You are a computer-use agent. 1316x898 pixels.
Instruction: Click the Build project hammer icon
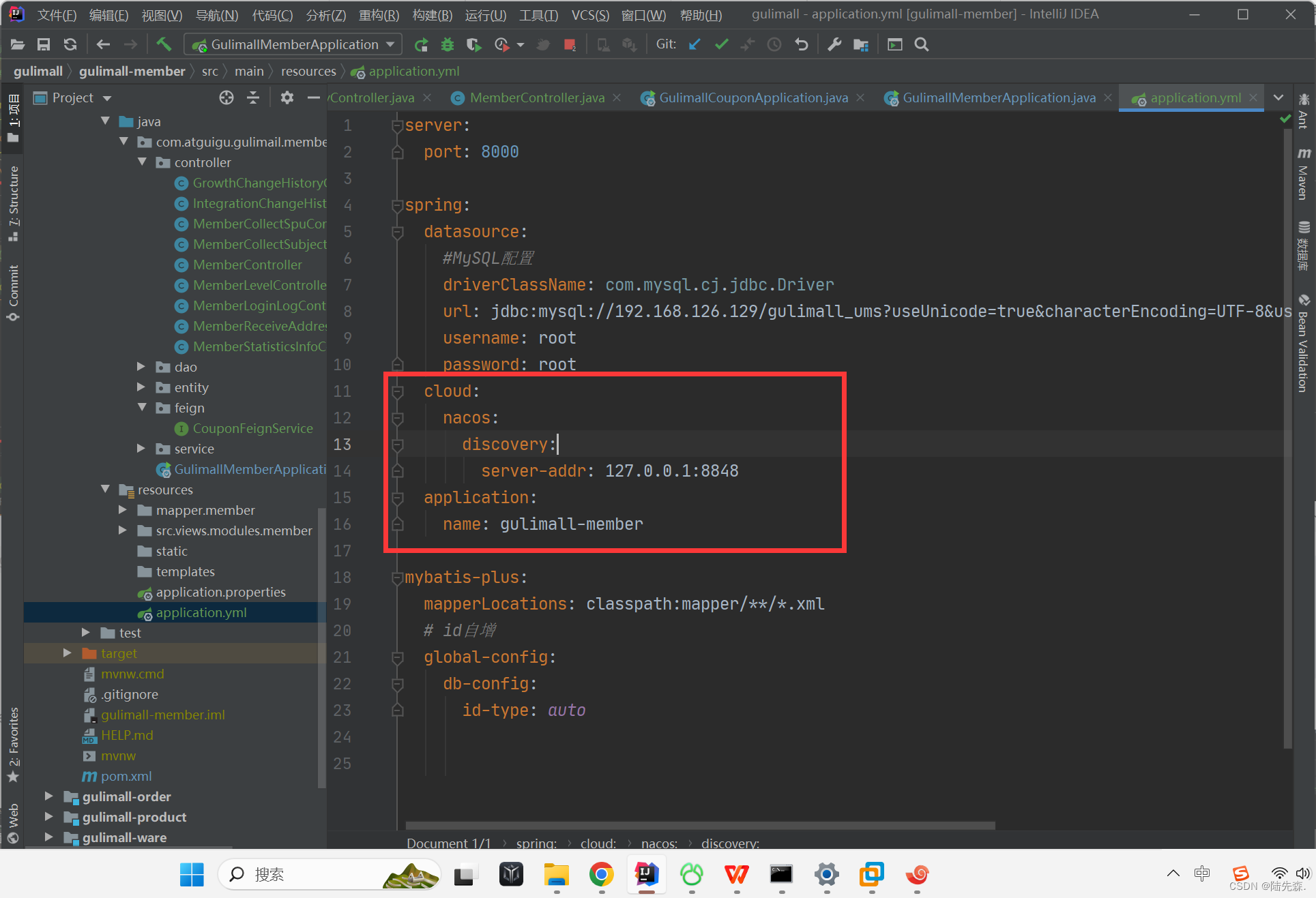164,44
